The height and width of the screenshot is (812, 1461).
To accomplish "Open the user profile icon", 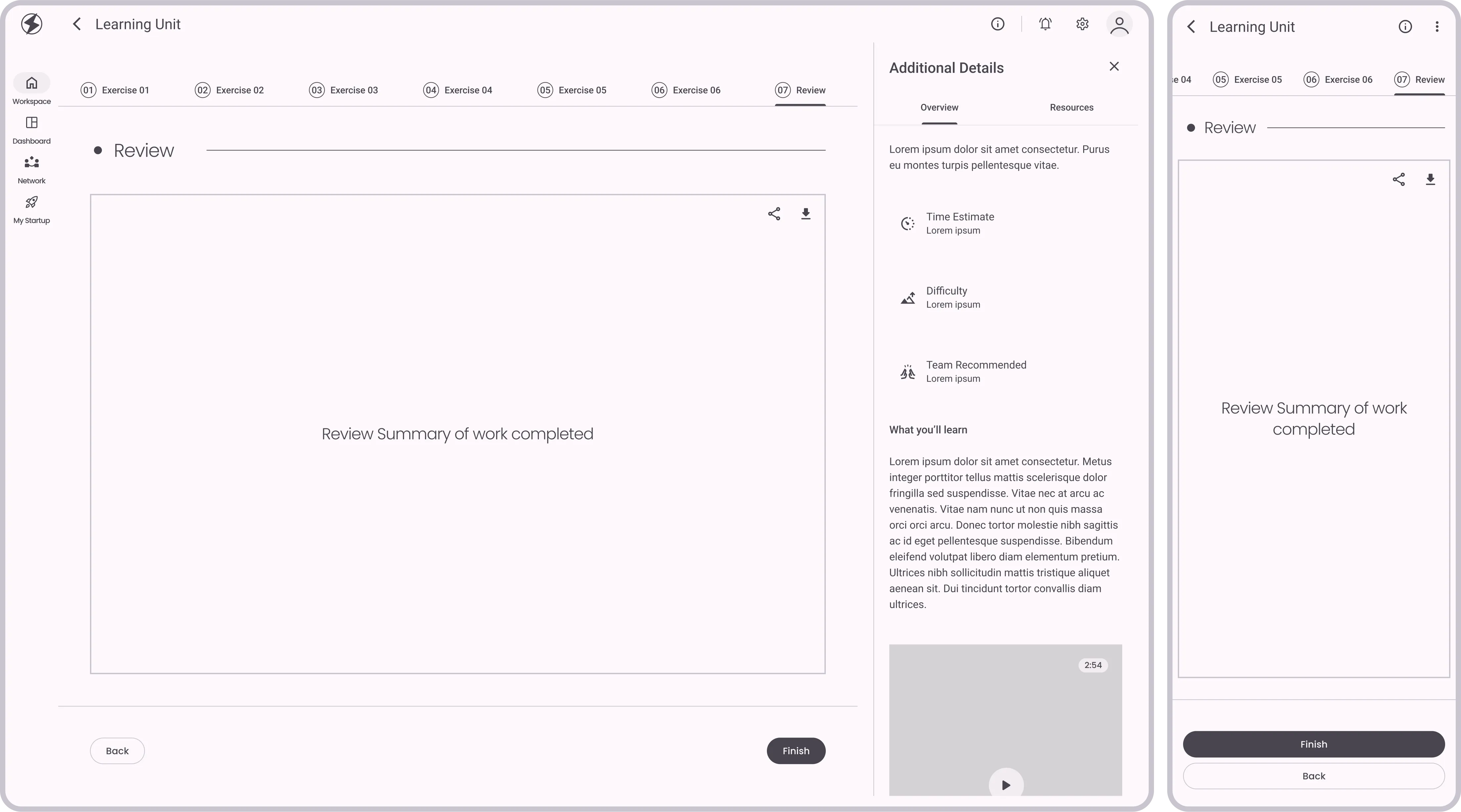I will tap(1119, 24).
